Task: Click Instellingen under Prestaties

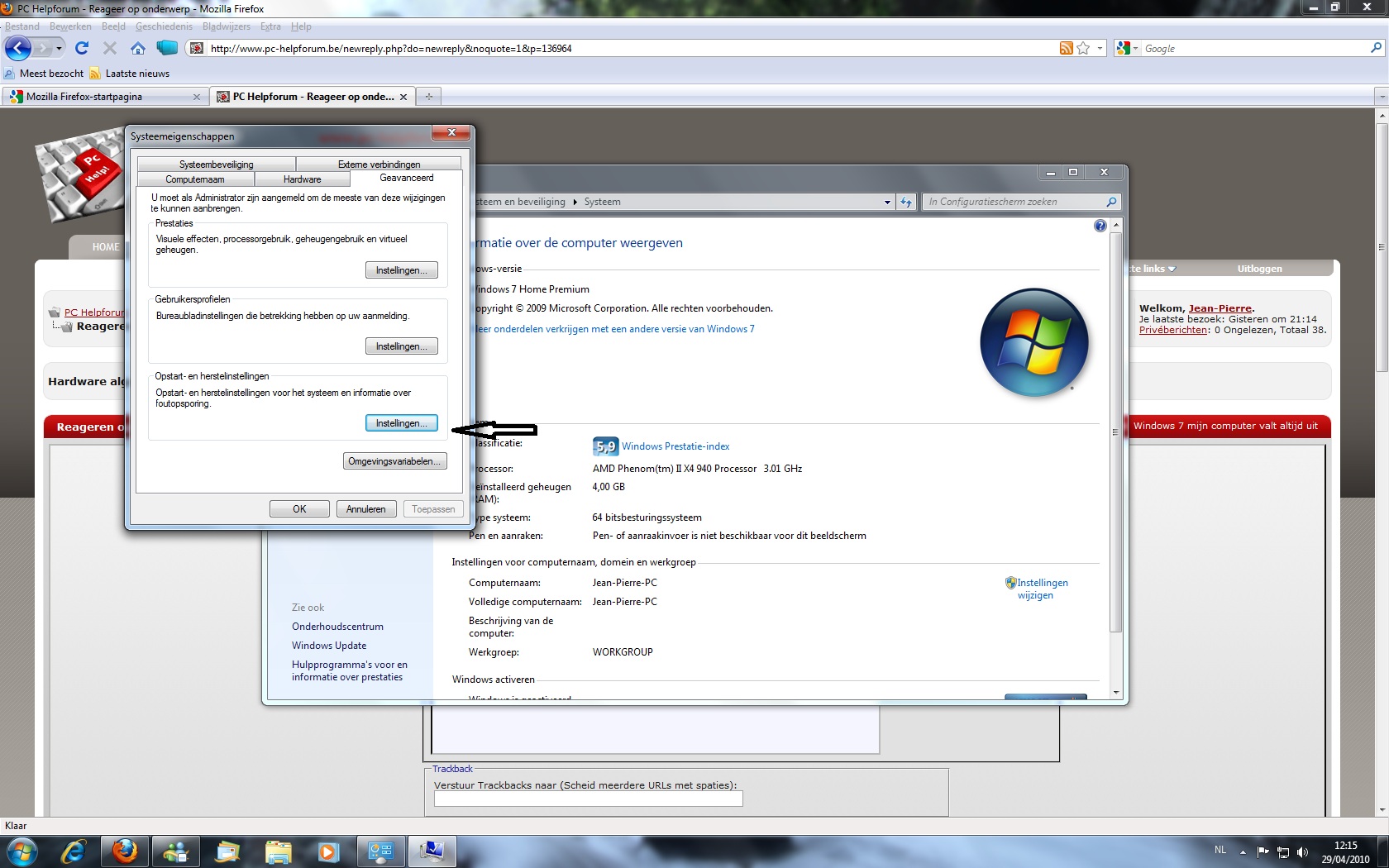Action: click(x=401, y=270)
